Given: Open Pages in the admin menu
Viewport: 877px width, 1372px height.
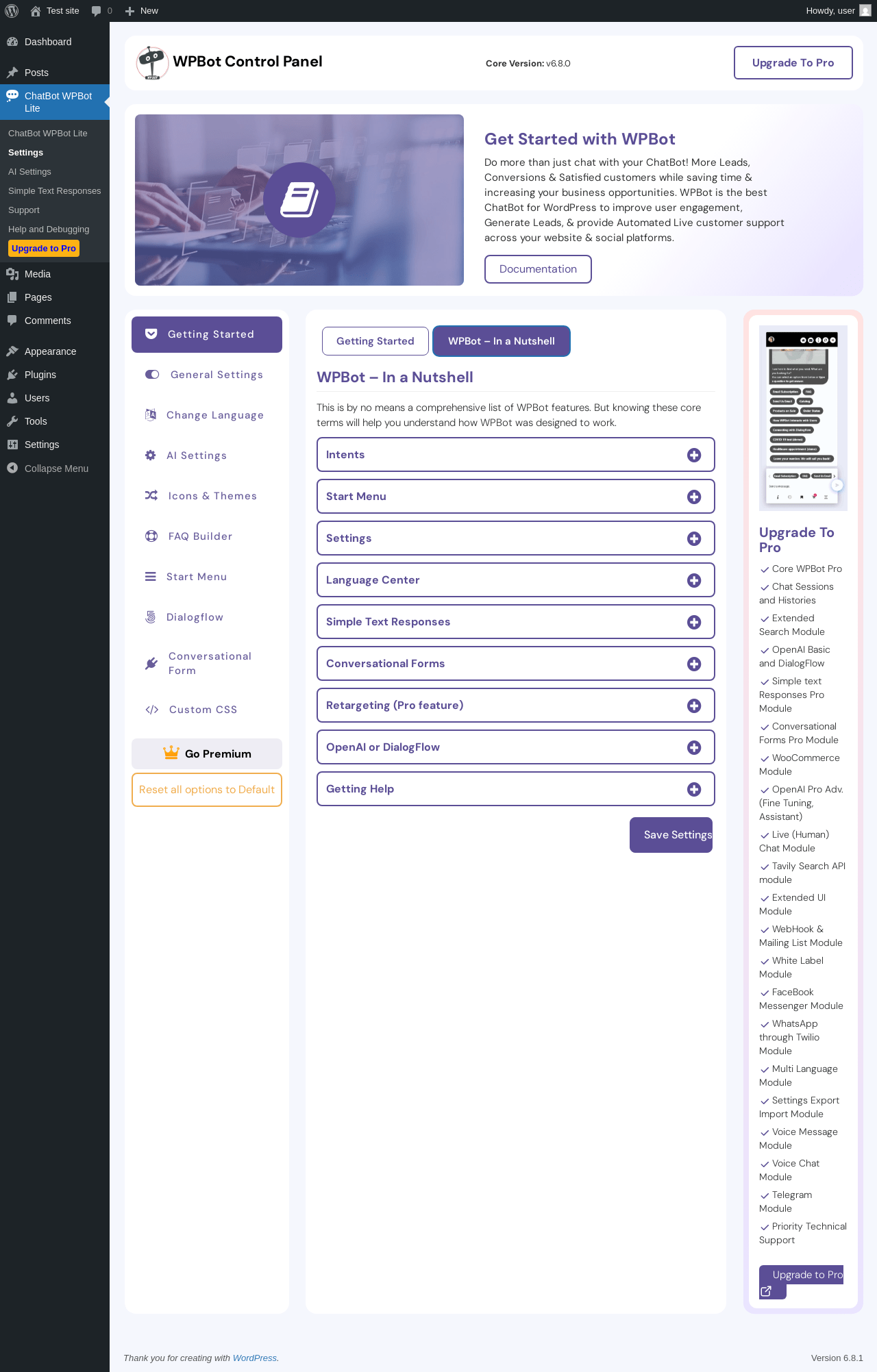Looking at the screenshot, I should tap(55, 297).
